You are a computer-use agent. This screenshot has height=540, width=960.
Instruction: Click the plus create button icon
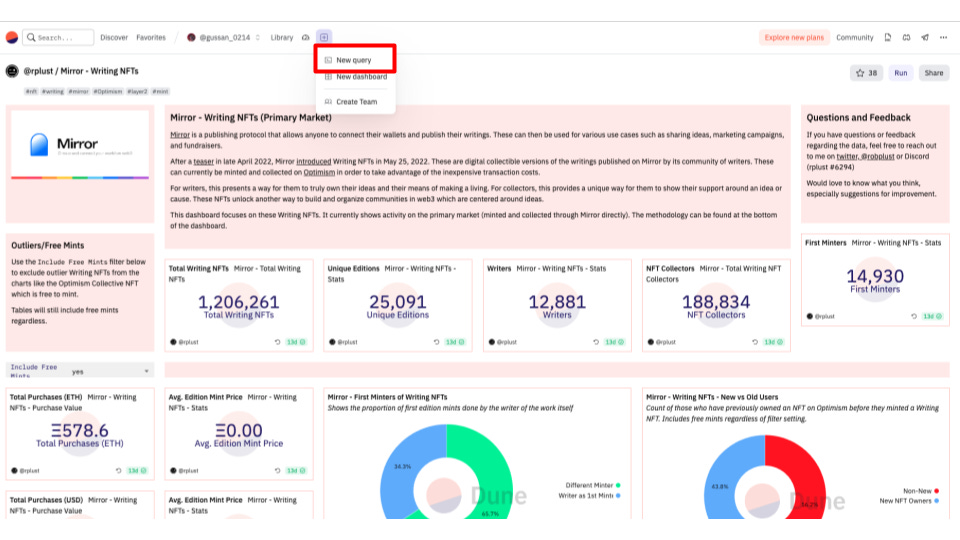(x=324, y=37)
